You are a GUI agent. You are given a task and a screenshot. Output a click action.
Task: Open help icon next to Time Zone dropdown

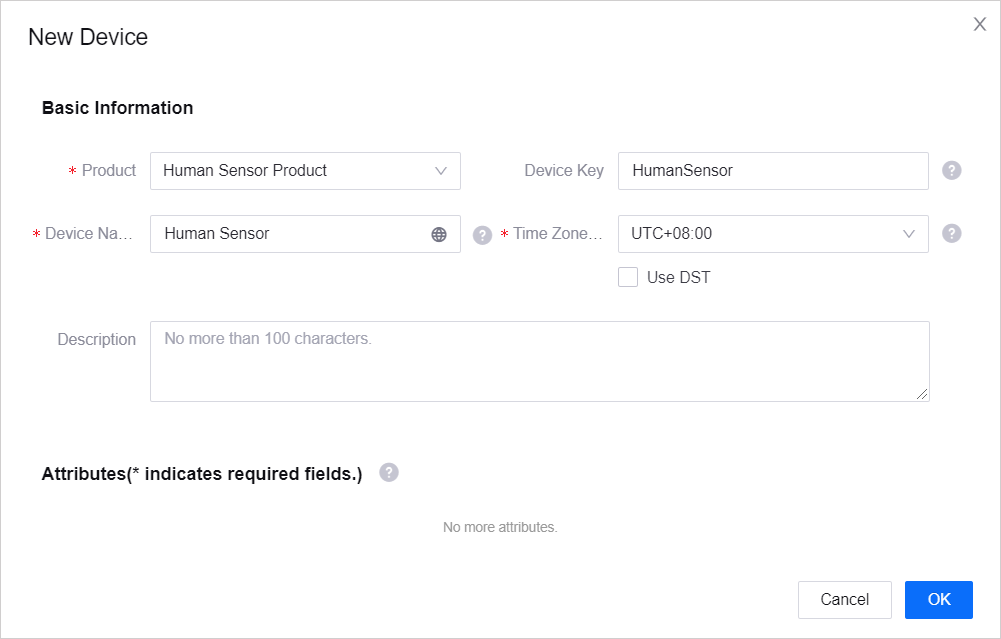coord(951,234)
